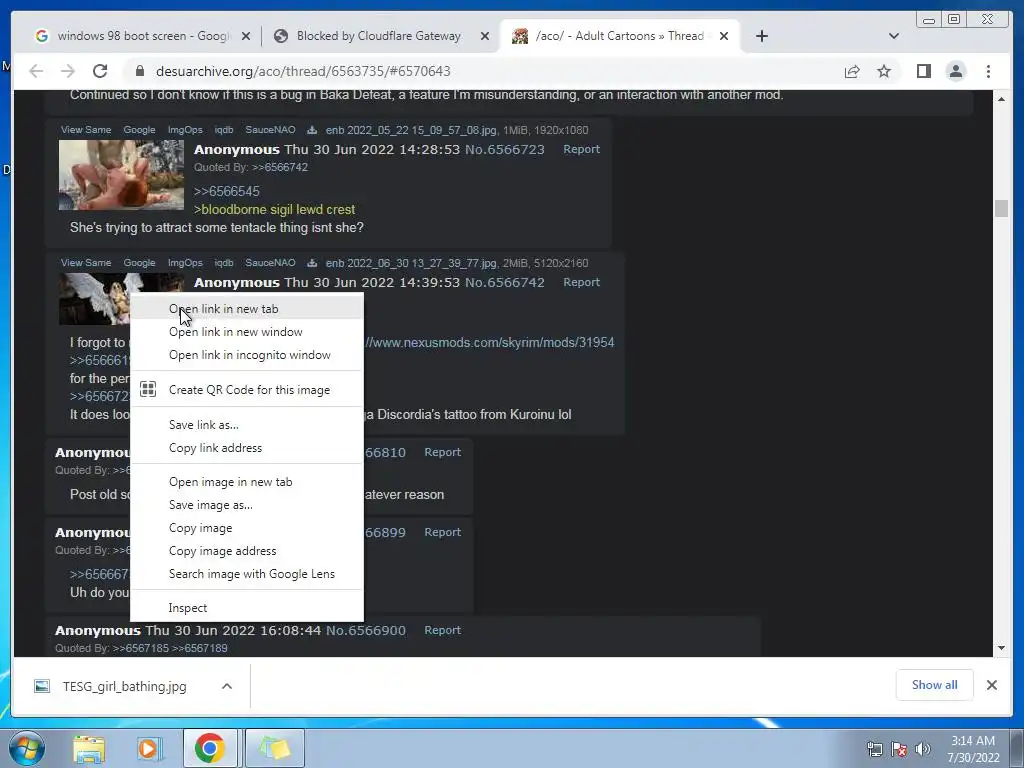Click Chrome icon in taskbar
Screen dimensions: 1024x768
point(209,748)
